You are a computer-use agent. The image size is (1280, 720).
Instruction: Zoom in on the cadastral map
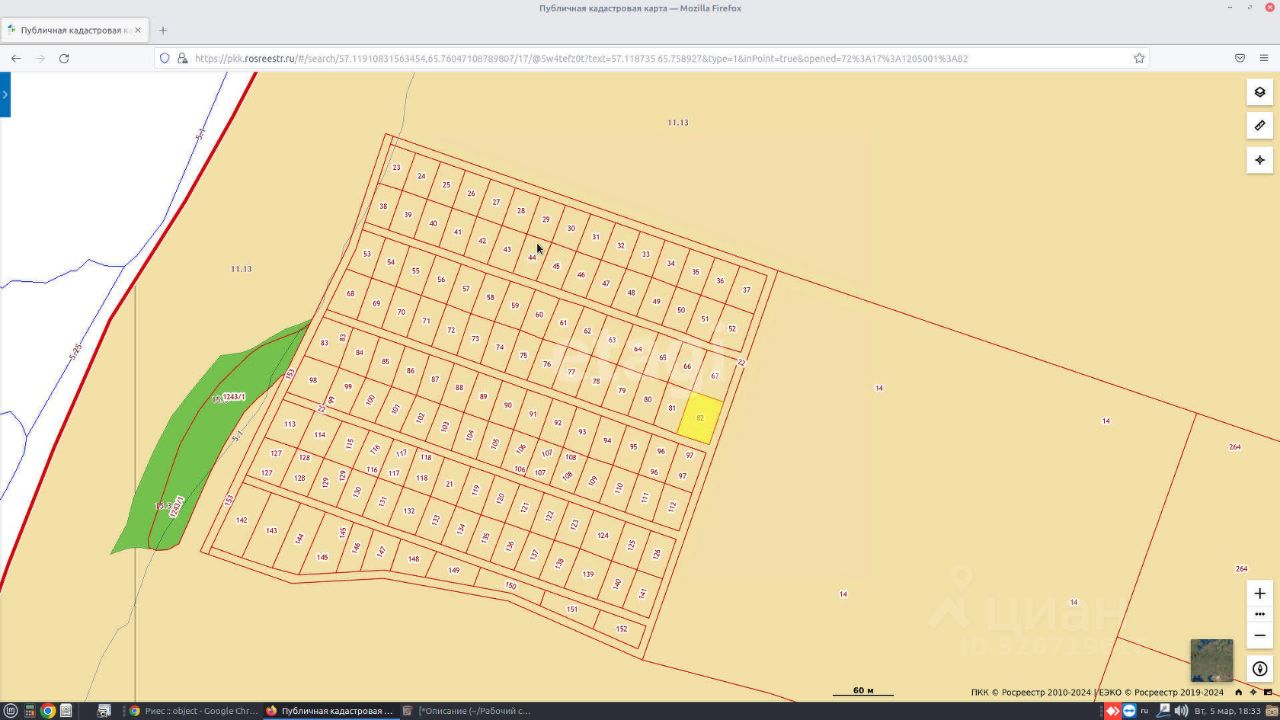click(1259, 593)
